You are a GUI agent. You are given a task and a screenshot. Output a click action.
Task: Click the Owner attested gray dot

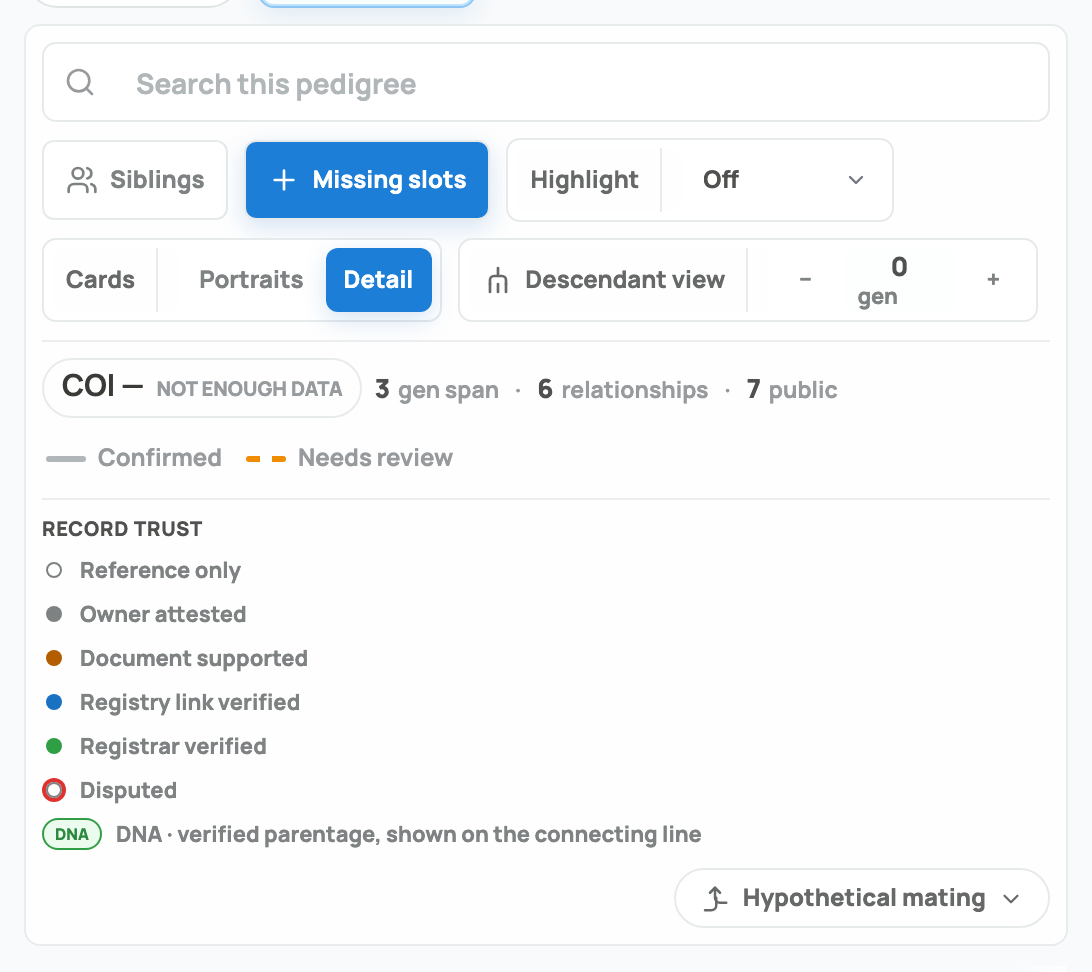[54, 614]
